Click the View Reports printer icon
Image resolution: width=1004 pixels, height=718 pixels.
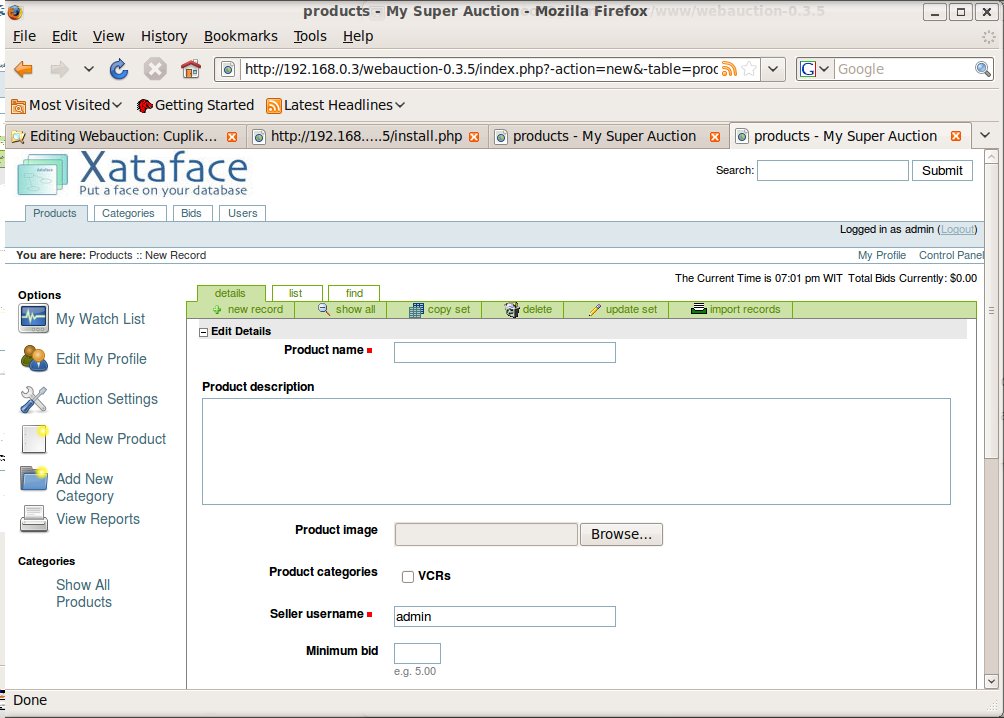click(34, 519)
